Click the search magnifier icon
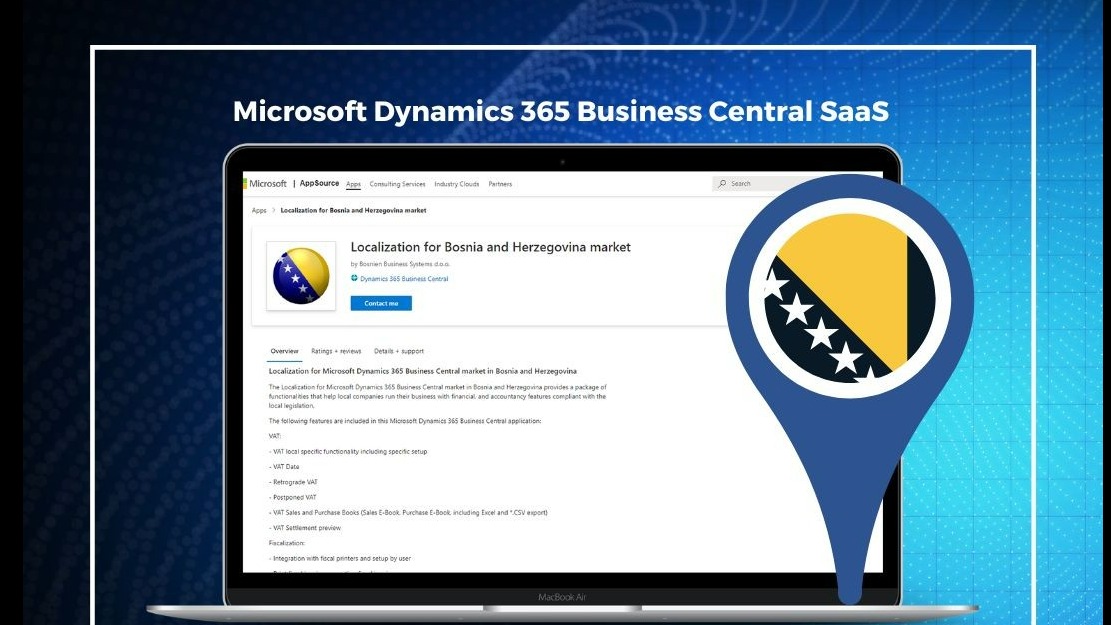This screenshot has height=625, width=1111. point(721,184)
